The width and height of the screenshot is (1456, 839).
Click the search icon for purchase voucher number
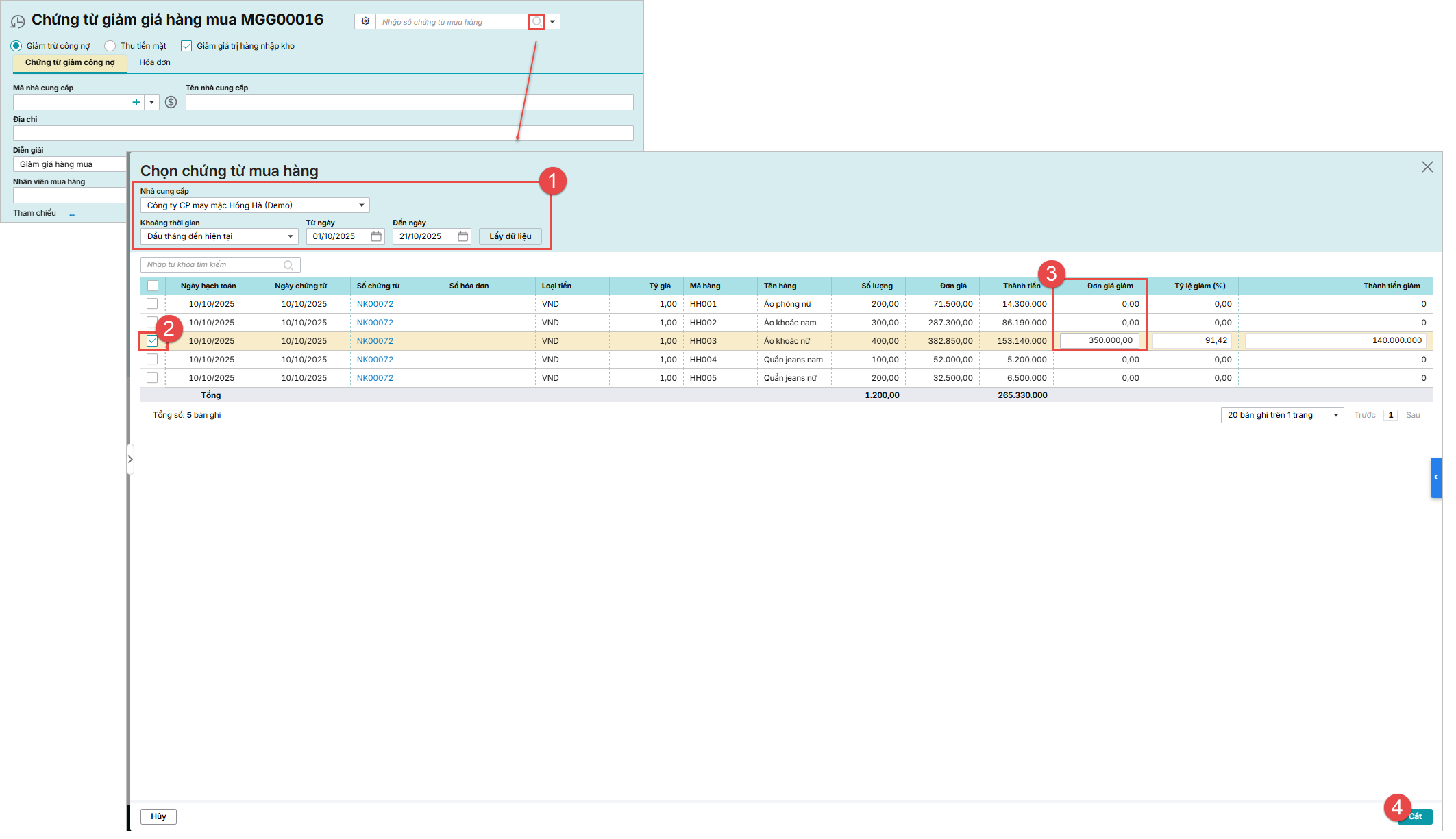tap(536, 22)
